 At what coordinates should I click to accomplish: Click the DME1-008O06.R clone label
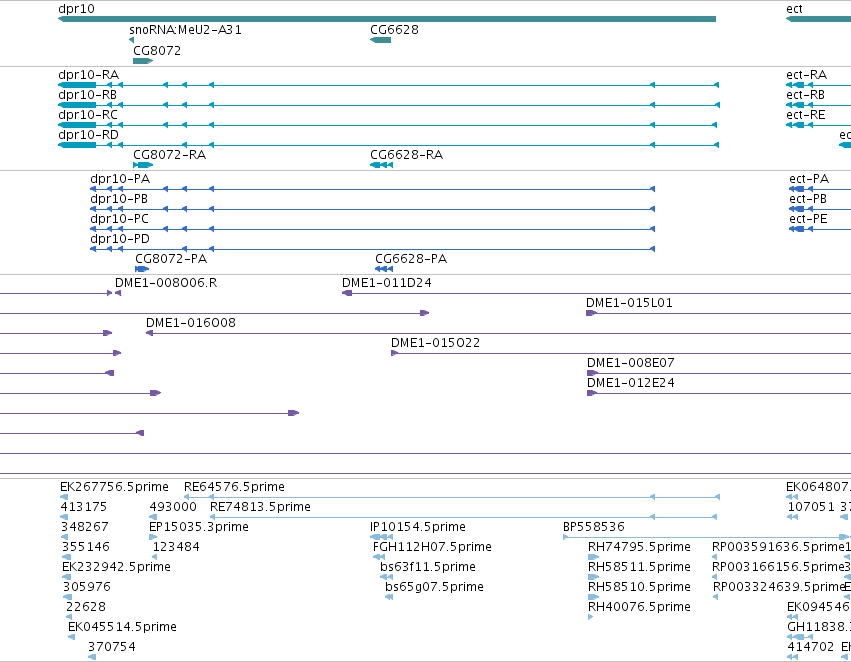(x=166, y=283)
